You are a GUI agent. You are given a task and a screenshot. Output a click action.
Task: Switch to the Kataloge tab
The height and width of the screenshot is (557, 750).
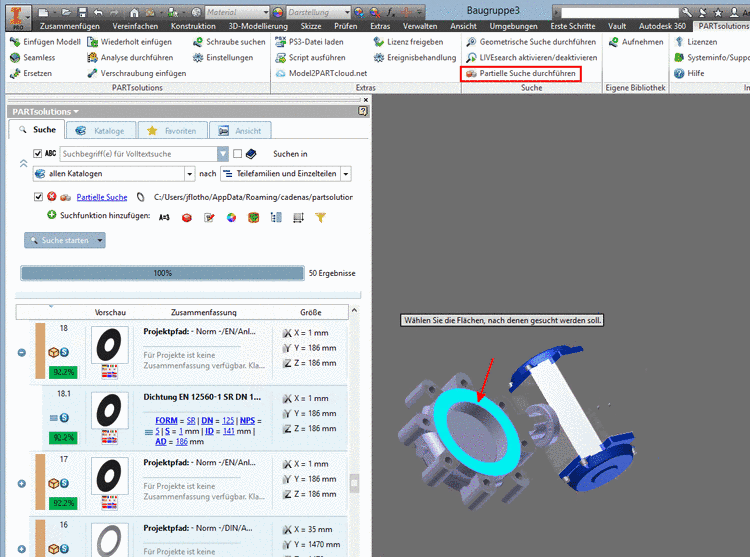tap(101, 131)
